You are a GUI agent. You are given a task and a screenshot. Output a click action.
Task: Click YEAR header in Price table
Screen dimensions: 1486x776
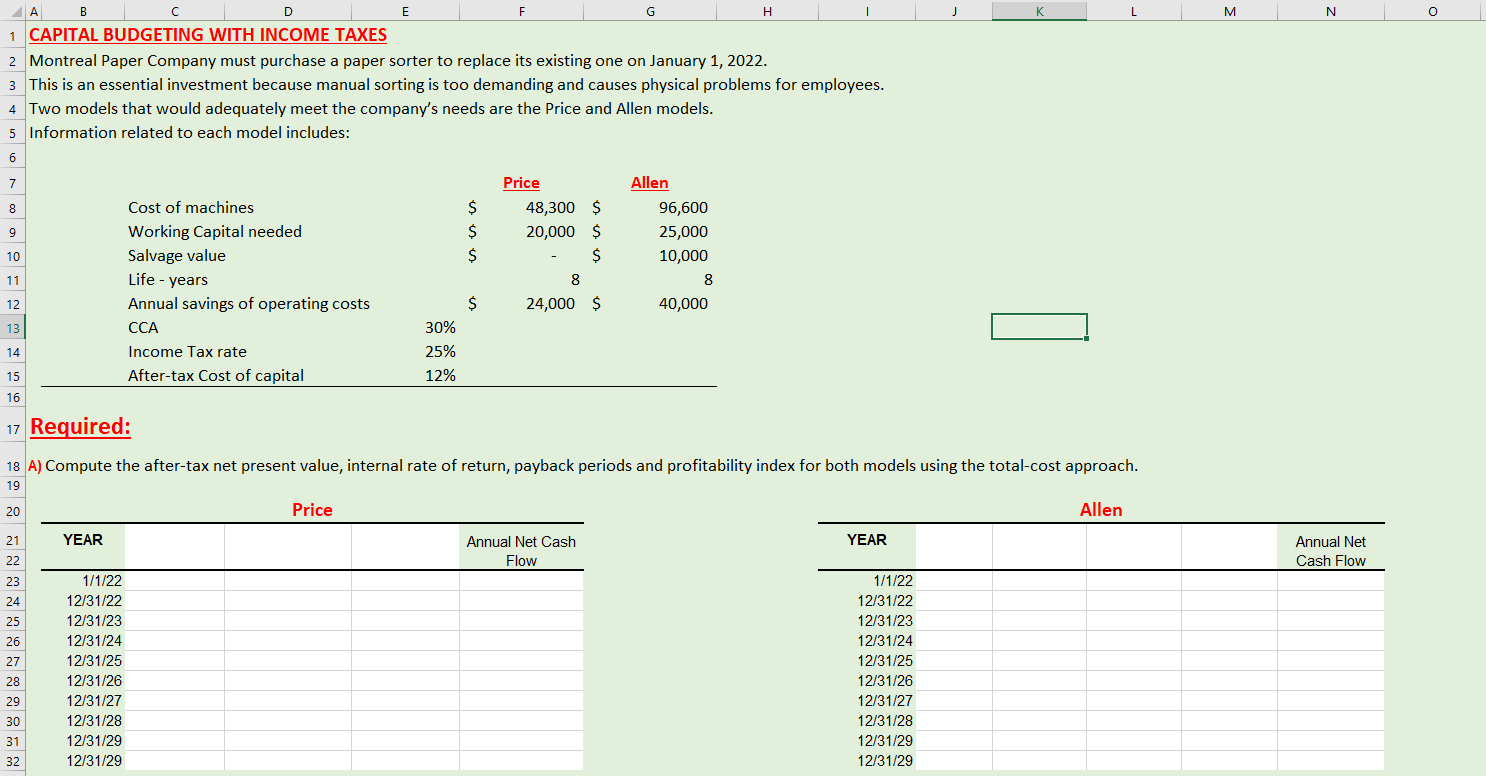click(83, 540)
